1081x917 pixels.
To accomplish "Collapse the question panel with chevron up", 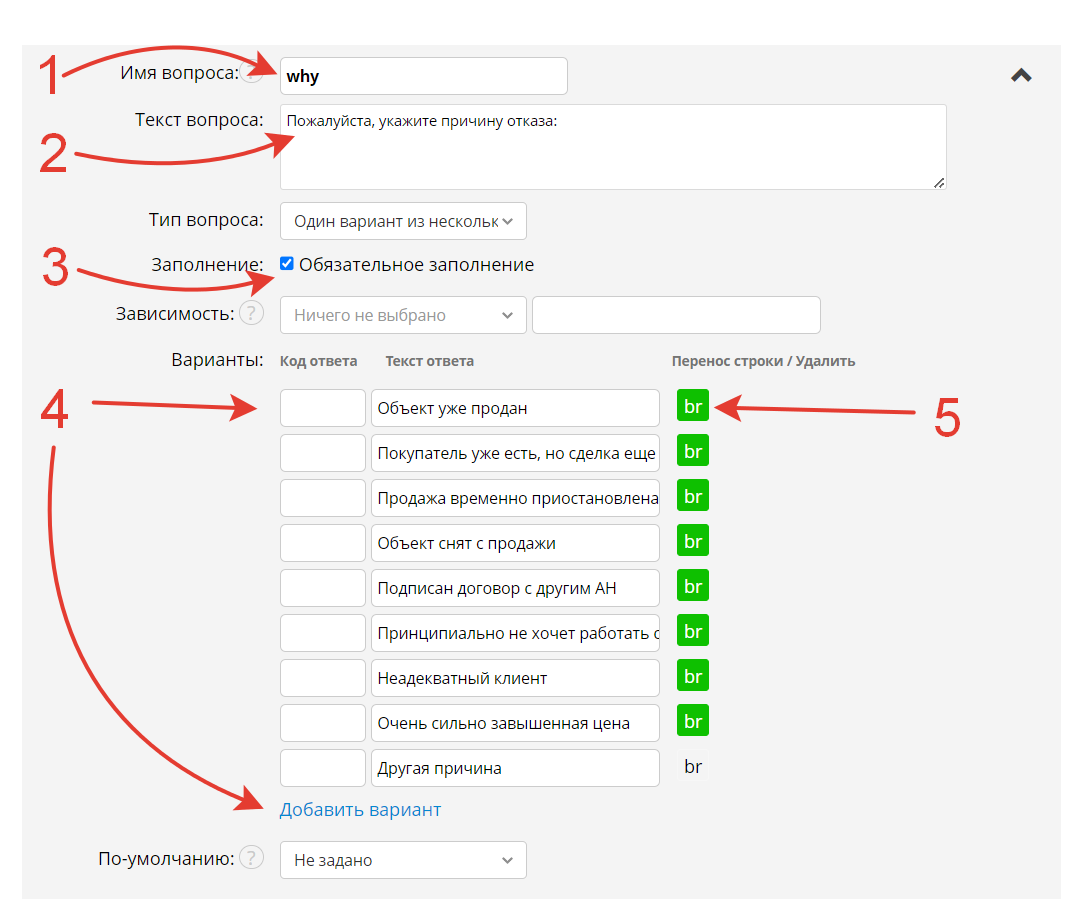I will (x=1021, y=75).
